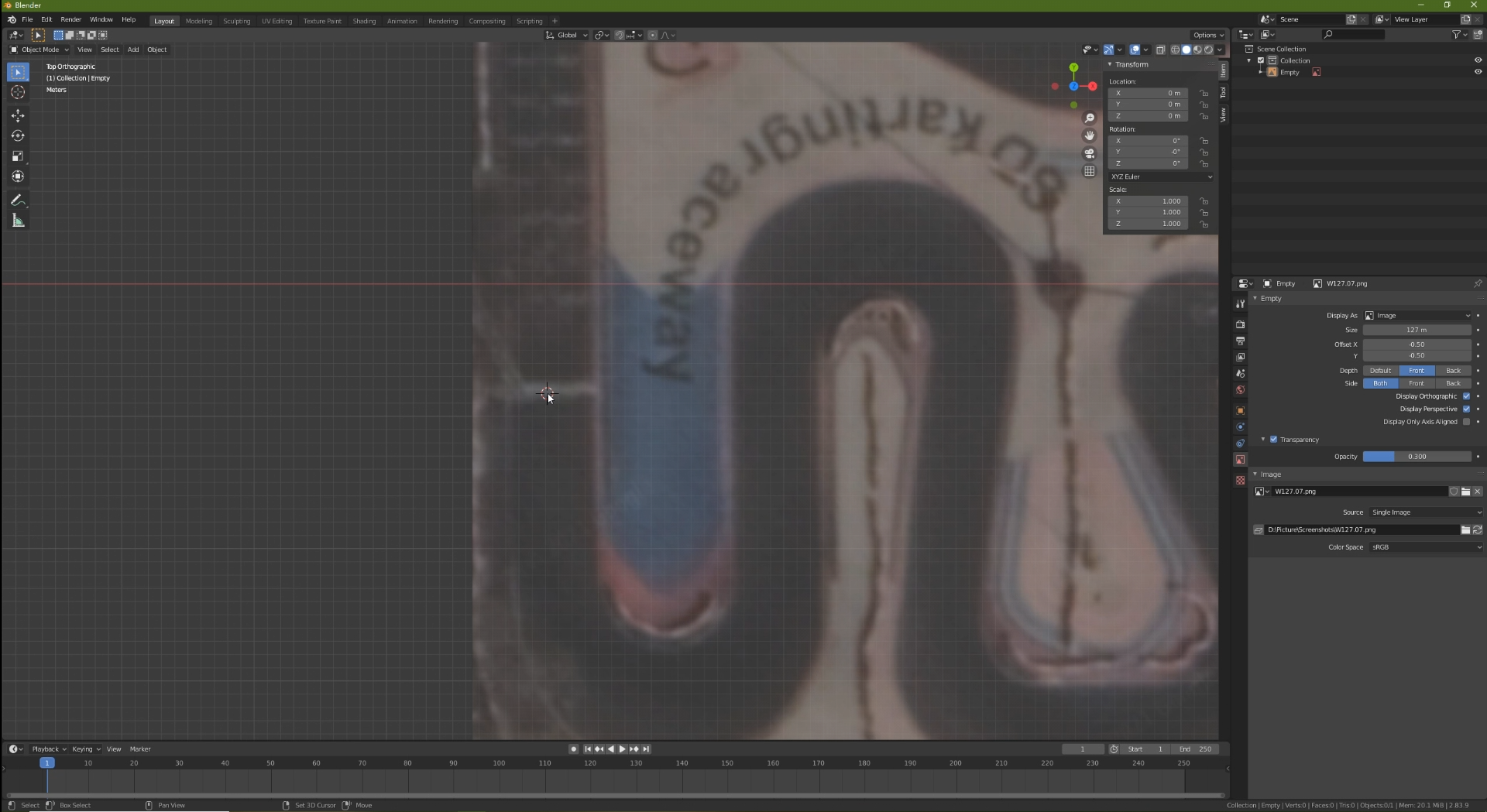Image resolution: width=1487 pixels, height=812 pixels.
Task: Enable Display Only Axis Aligned
Action: pyautogui.click(x=1466, y=422)
